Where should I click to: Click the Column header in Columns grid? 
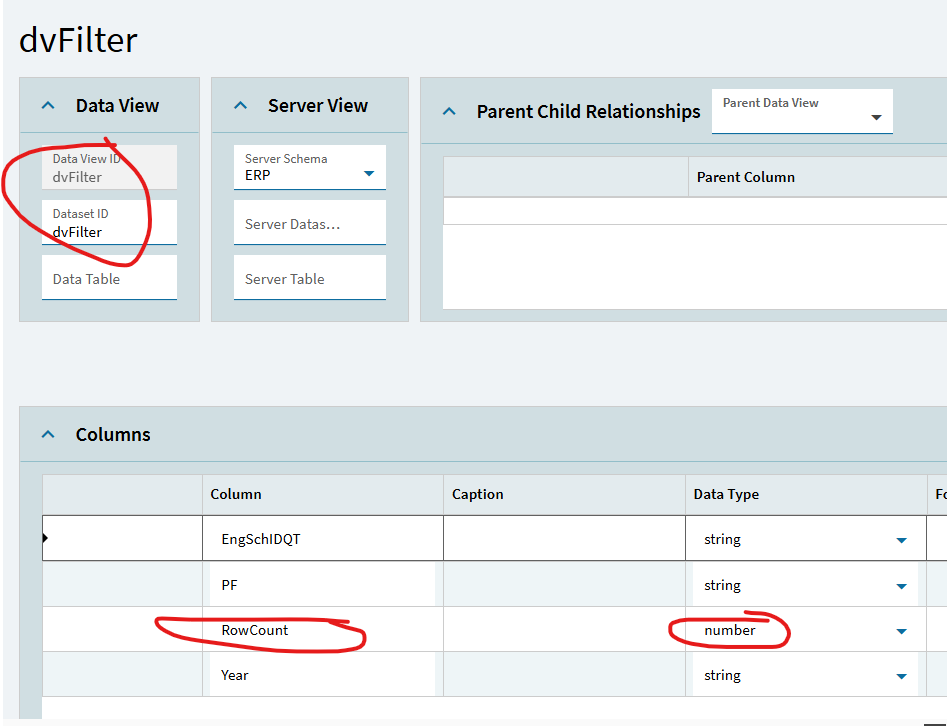click(323, 495)
